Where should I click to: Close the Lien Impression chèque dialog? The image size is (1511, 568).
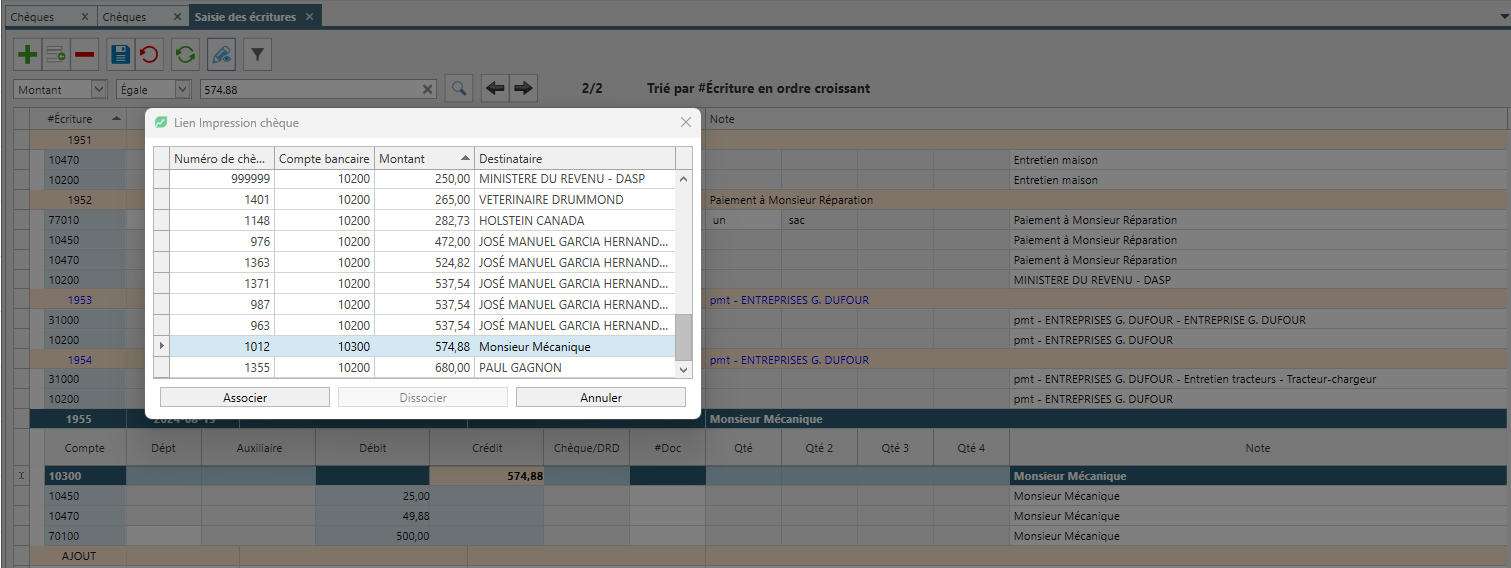[686, 122]
